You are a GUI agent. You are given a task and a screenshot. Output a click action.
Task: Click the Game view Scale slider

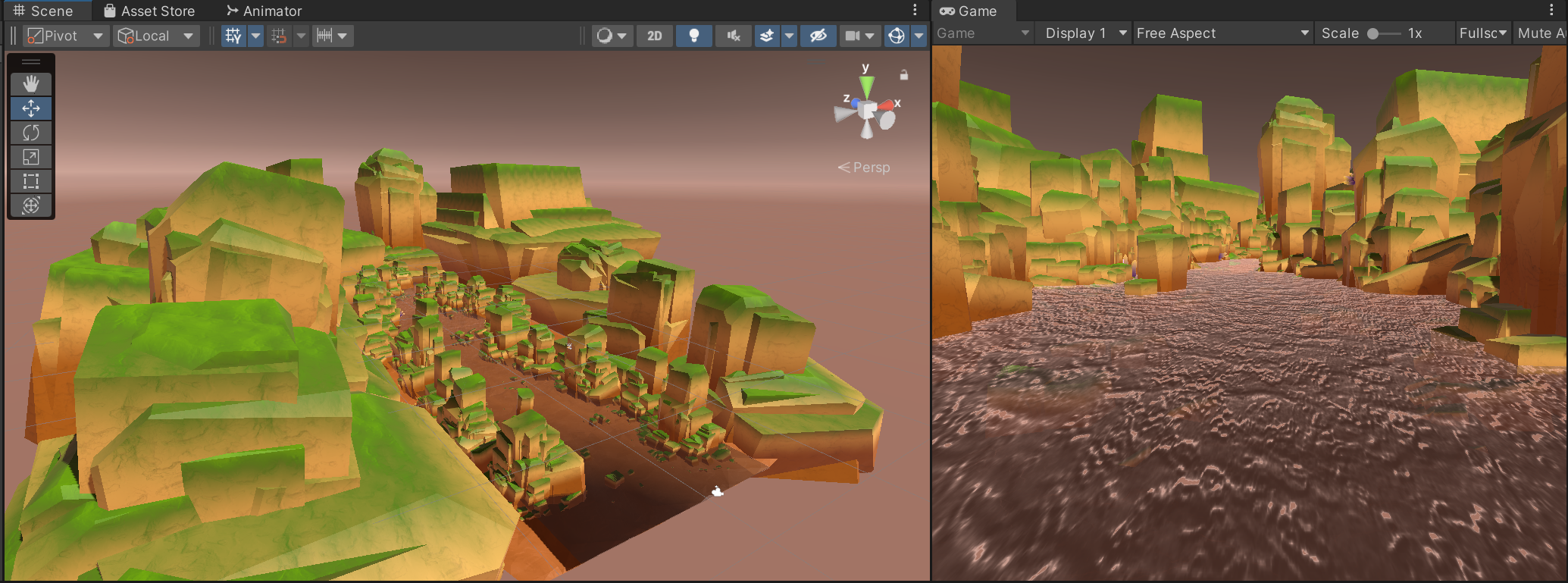click(x=1384, y=33)
